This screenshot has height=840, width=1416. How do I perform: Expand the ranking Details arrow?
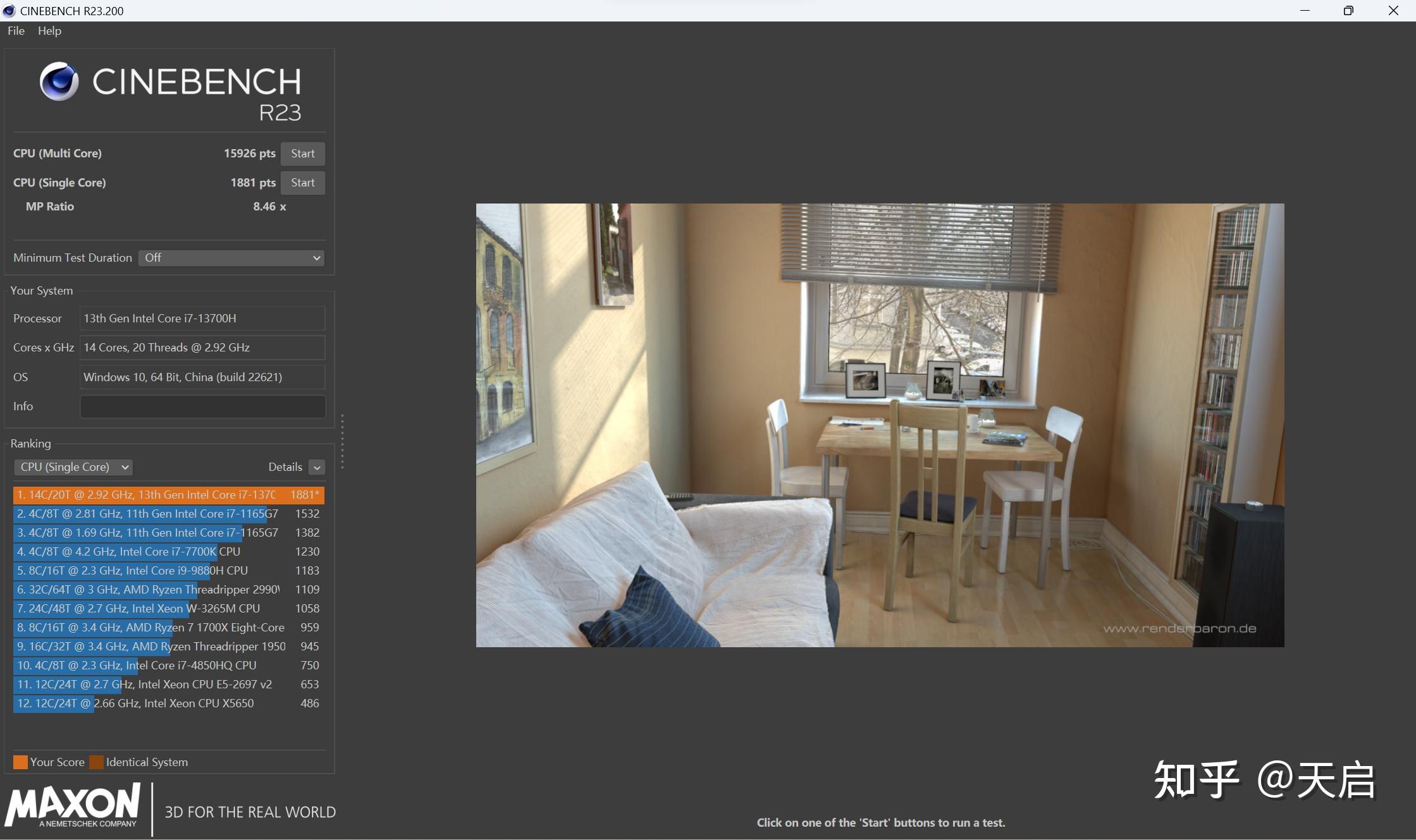(317, 467)
